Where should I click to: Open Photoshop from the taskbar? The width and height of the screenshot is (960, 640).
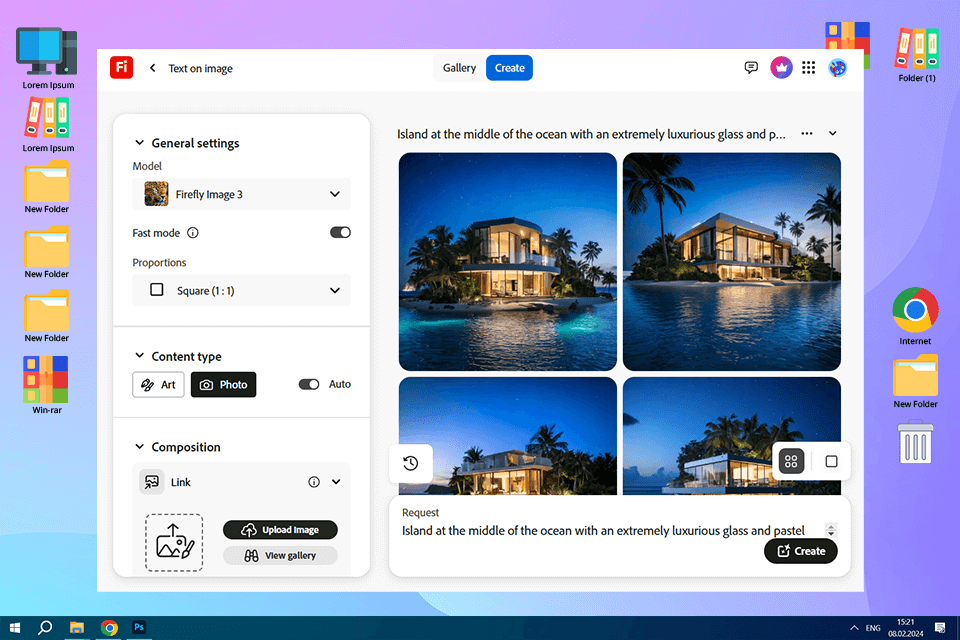click(x=139, y=627)
